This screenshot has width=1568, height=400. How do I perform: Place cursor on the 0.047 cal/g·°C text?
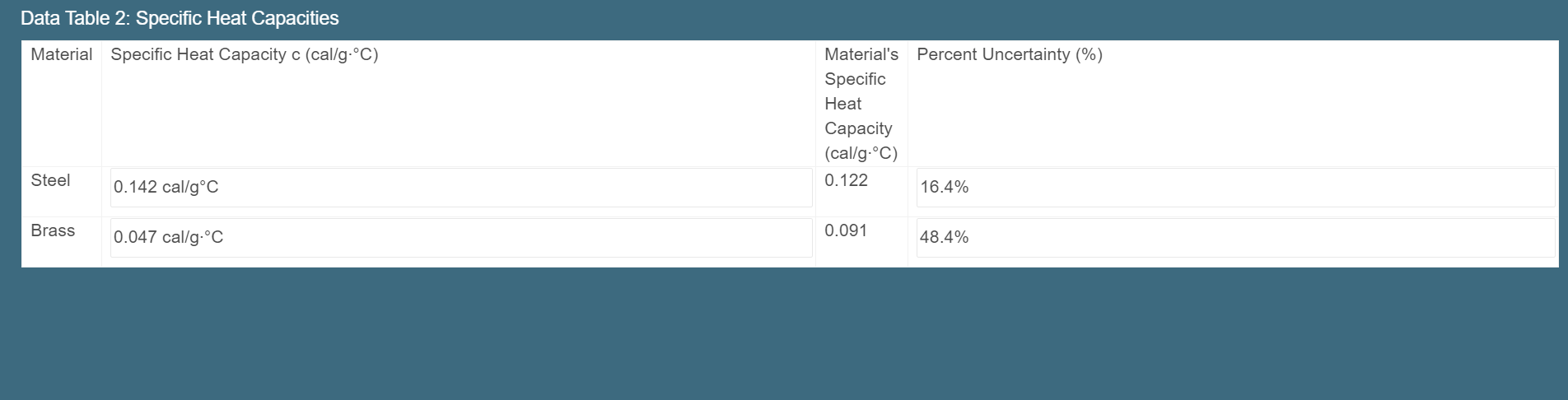pos(168,237)
